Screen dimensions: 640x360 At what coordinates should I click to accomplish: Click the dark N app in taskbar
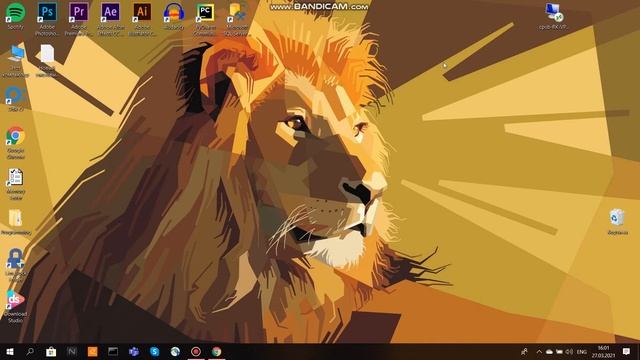coord(71,351)
